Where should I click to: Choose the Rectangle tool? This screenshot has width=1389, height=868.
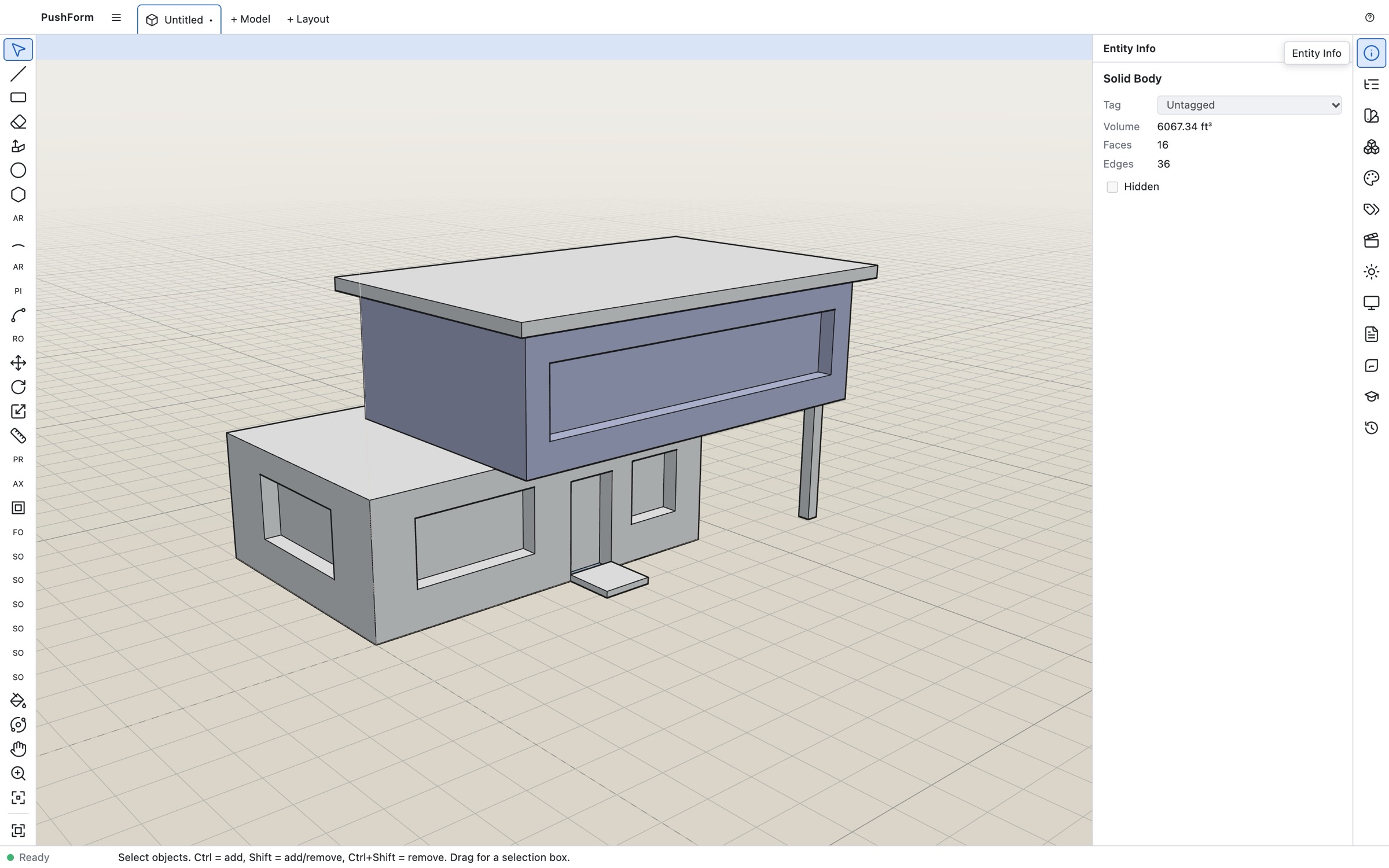pos(18,98)
